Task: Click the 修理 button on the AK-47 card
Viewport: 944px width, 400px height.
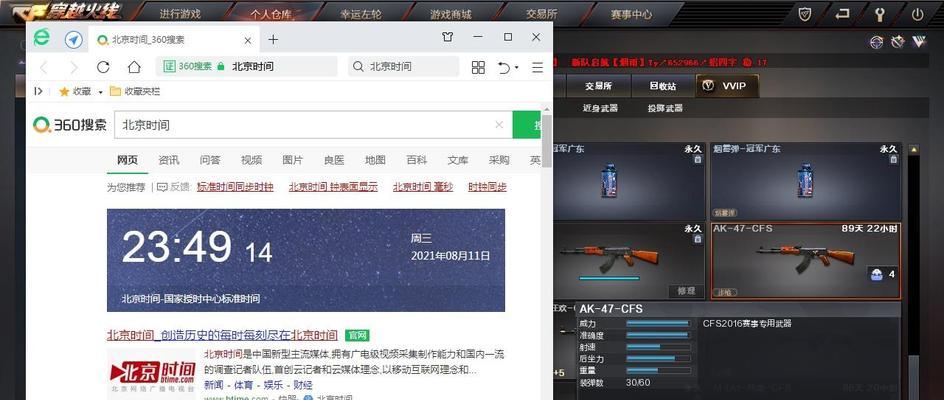Action: [686, 291]
